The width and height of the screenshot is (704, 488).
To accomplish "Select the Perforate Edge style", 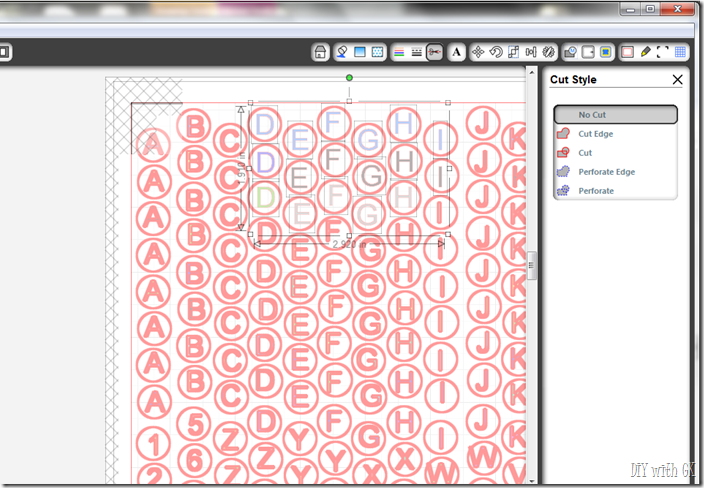I will point(615,171).
